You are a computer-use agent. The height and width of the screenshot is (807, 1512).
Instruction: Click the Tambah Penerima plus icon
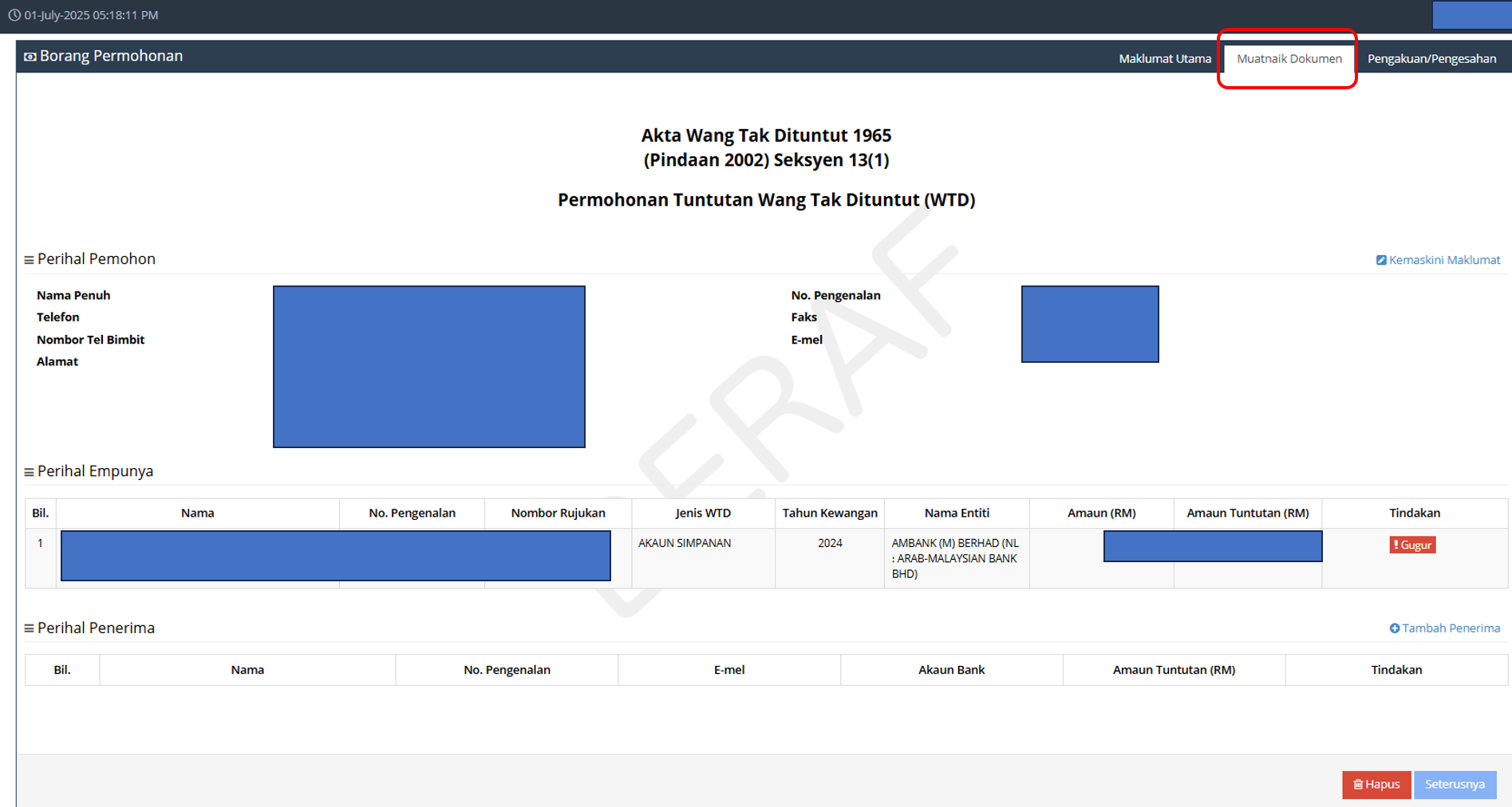pos(1395,628)
